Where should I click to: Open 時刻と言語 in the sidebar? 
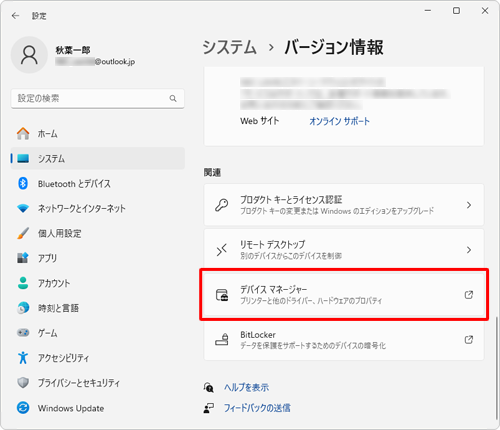[x=98, y=308]
